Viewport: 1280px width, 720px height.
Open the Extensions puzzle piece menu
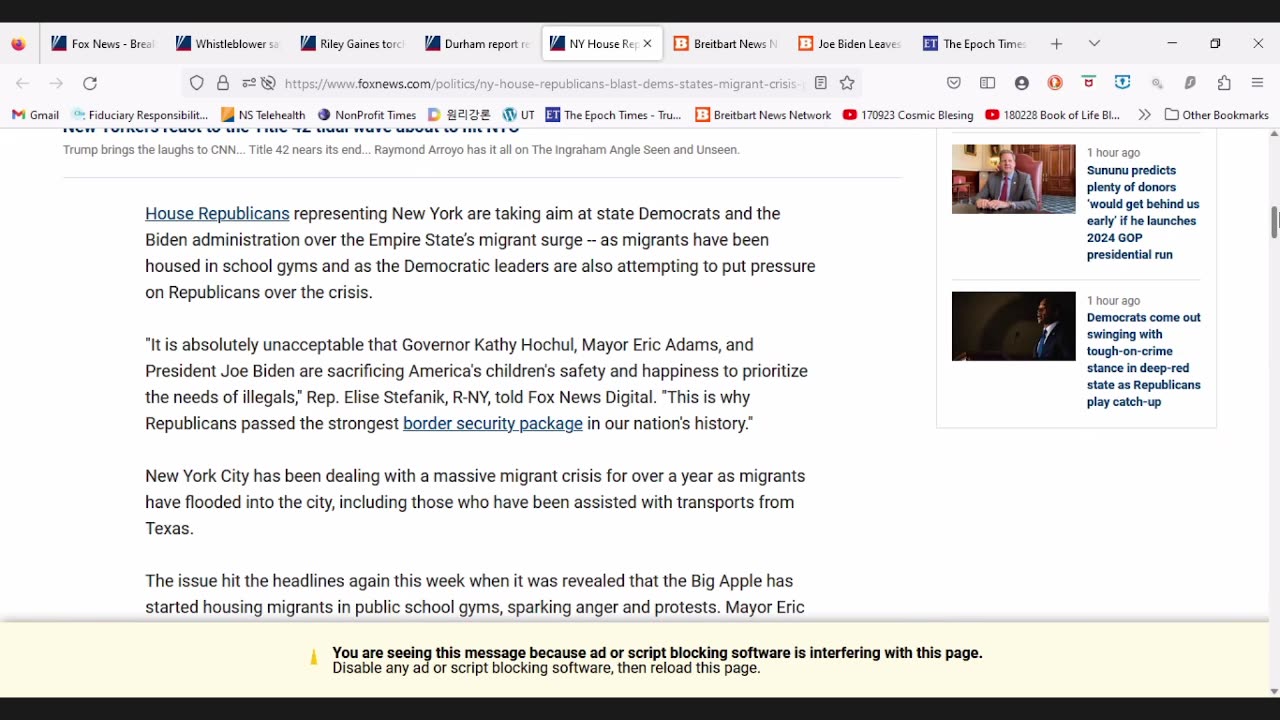pyautogui.click(x=1224, y=84)
